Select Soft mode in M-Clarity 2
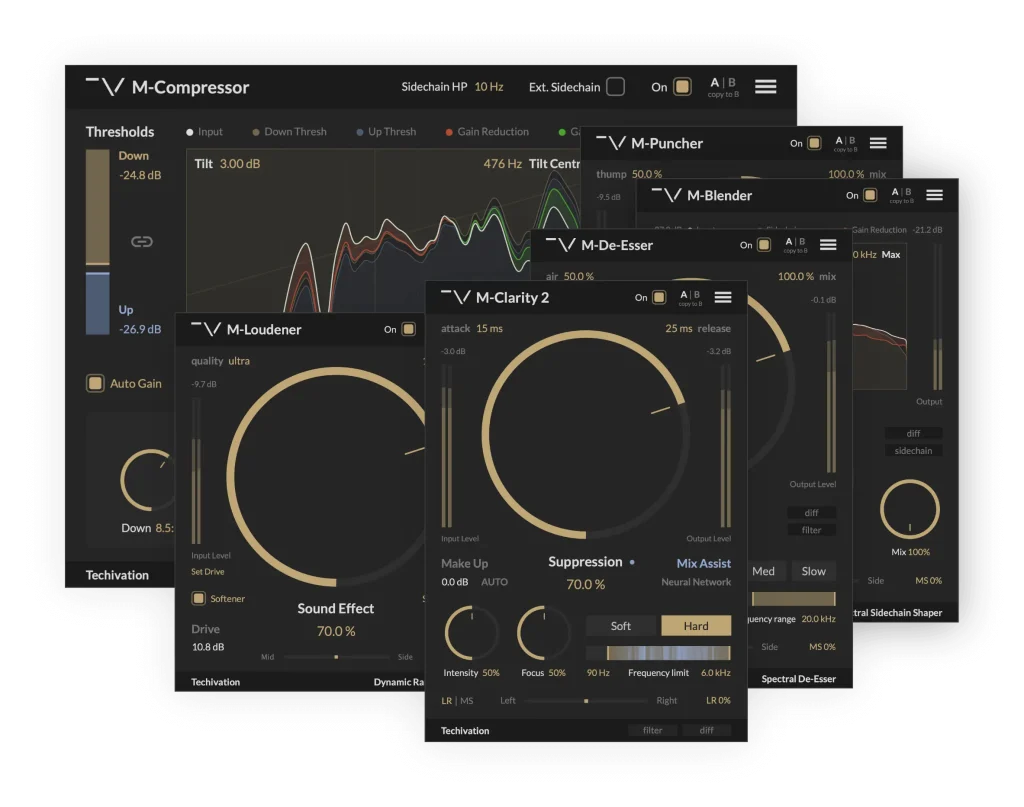Screen dimensions: 1024x807 click(621, 626)
